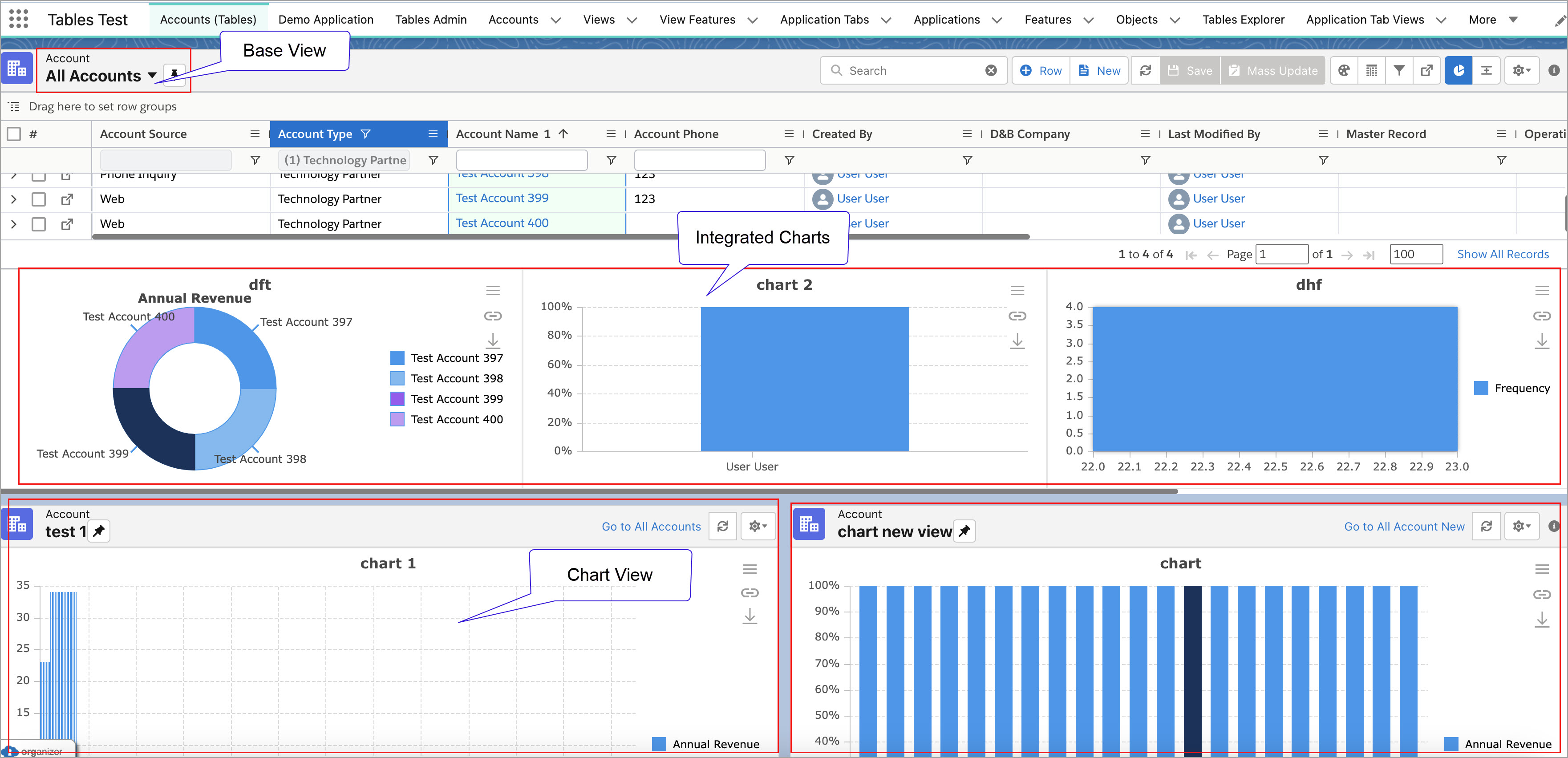This screenshot has height=758, width=1568.
Task: Open the Demo Application tab
Action: coord(326,20)
